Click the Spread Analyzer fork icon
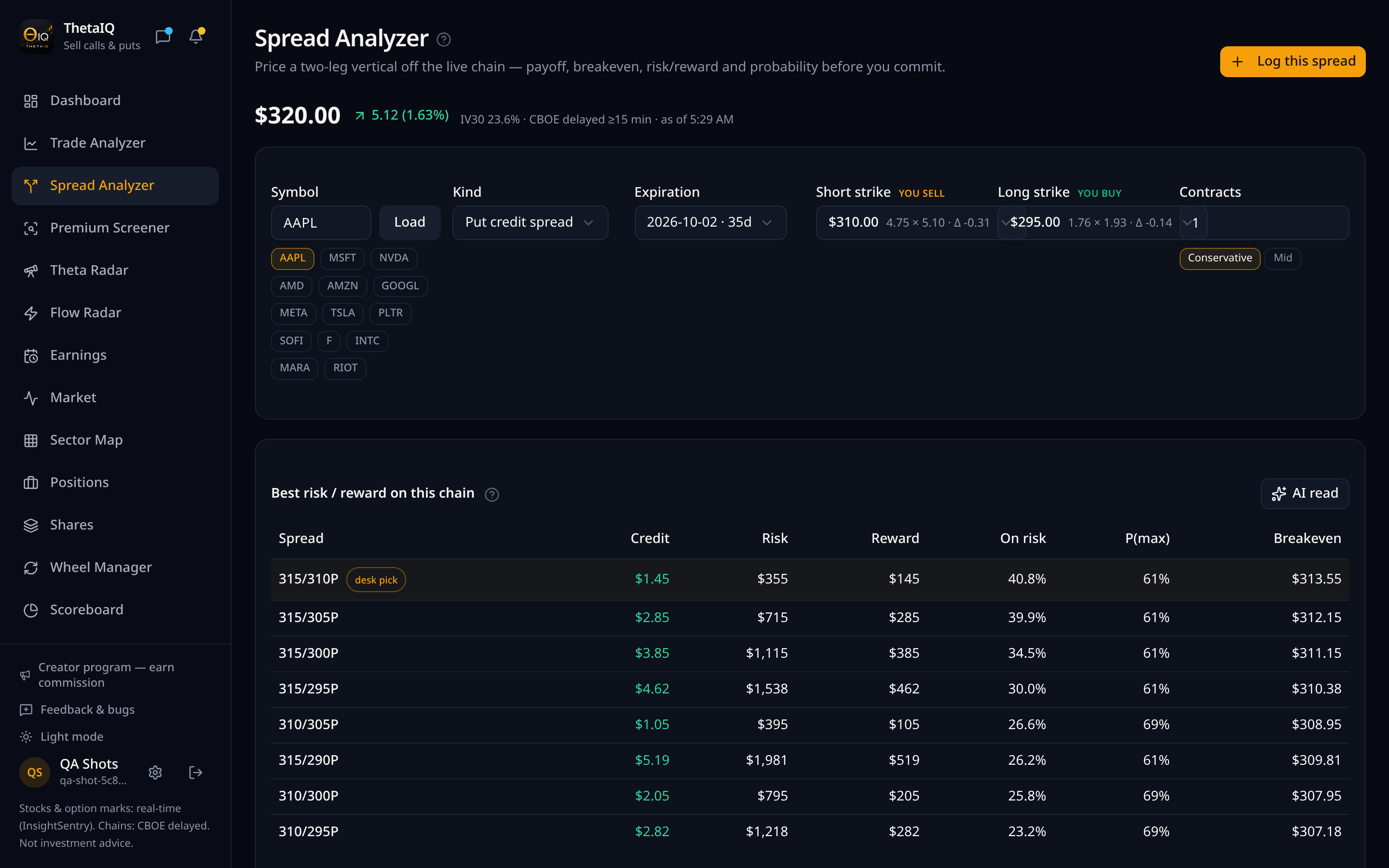The width and height of the screenshot is (1389, 868). (31, 186)
